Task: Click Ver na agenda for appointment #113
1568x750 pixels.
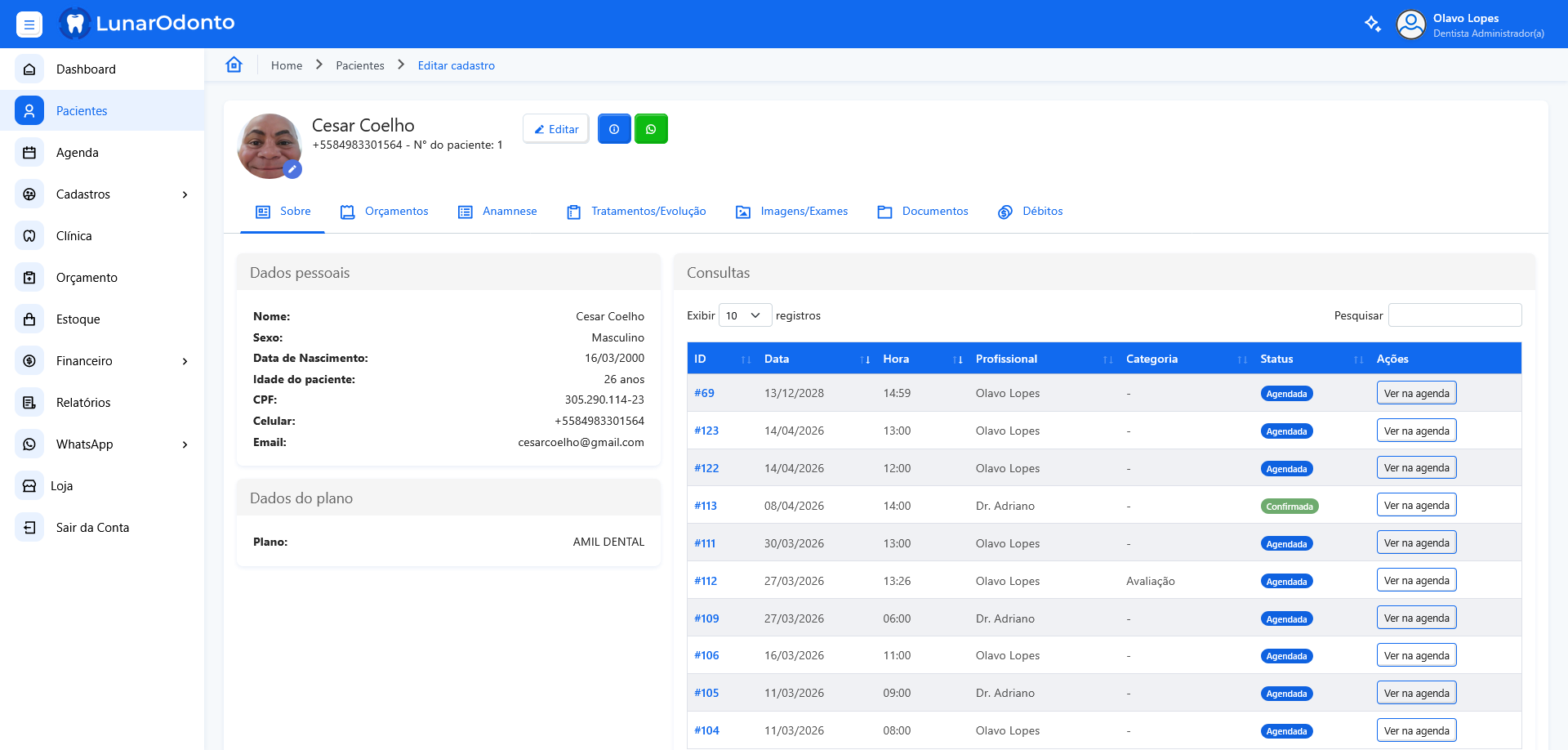Action: [x=1416, y=506]
